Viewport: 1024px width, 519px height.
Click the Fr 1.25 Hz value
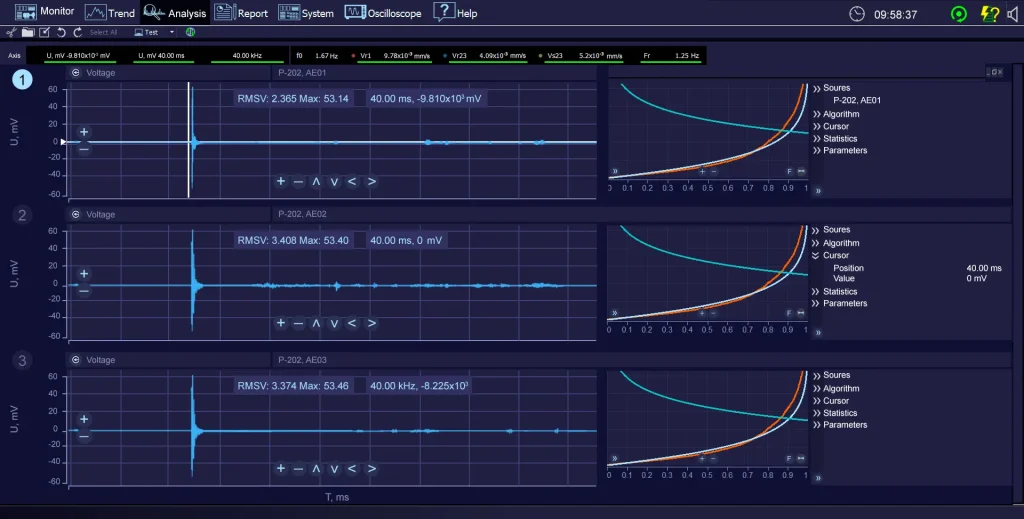click(686, 56)
